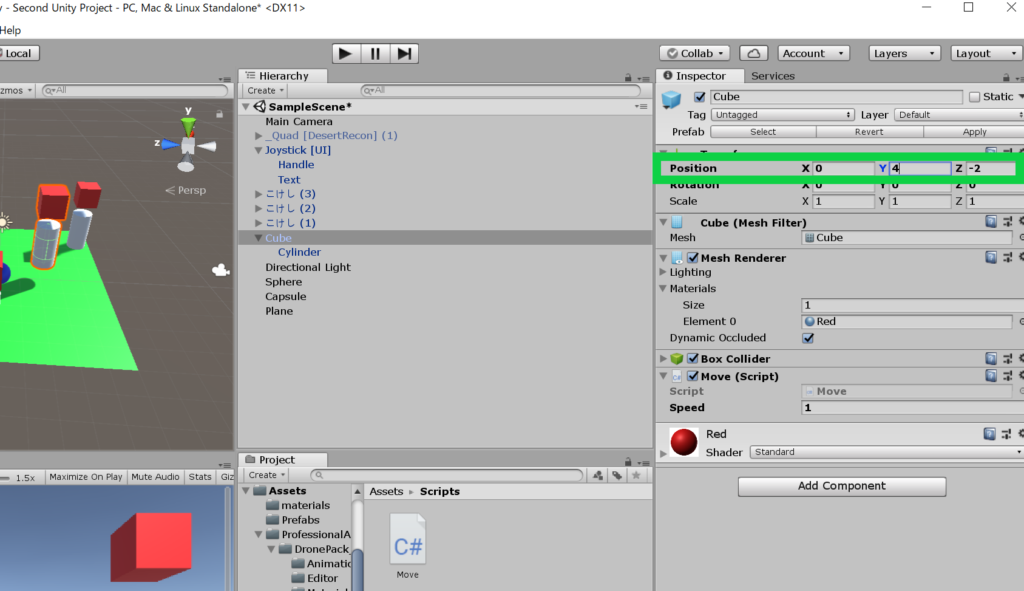Screen dimensions: 1024x591
Task: Open the Help menu
Action: [10, 31]
